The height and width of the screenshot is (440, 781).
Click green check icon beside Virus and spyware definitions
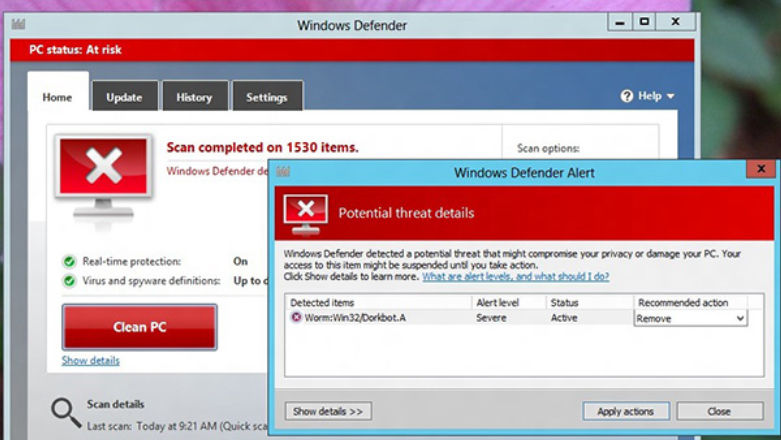point(69,281)
